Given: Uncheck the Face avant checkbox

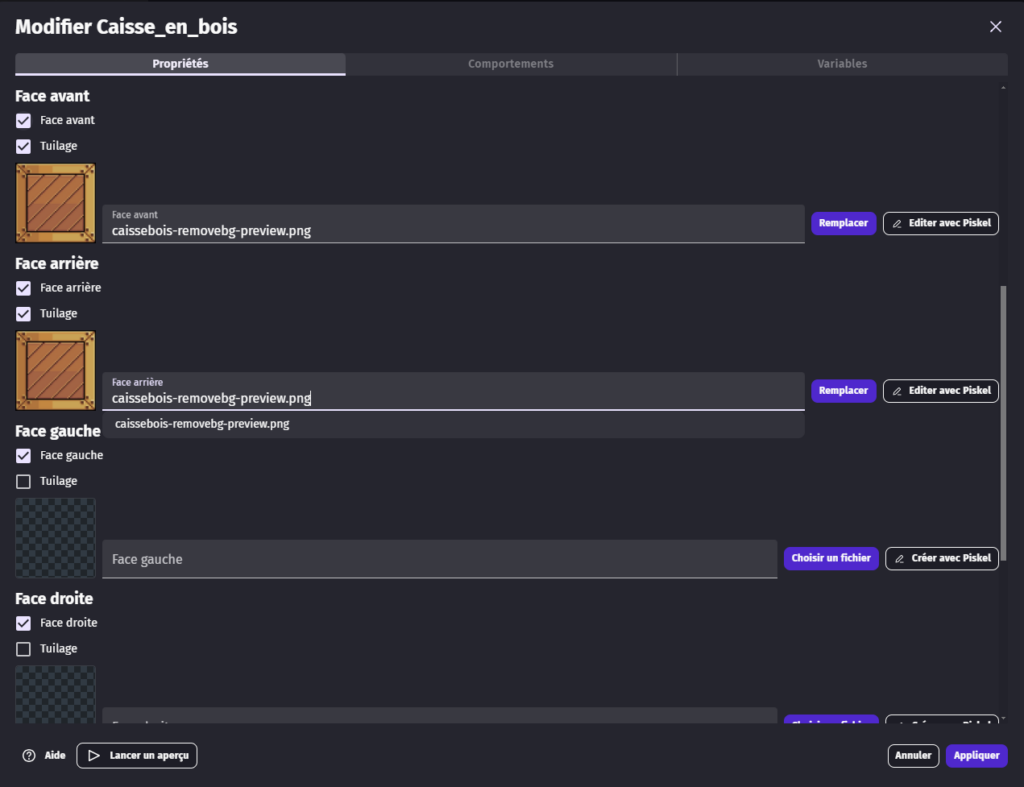Looking at the screenshot, I should tap(24, 120).
